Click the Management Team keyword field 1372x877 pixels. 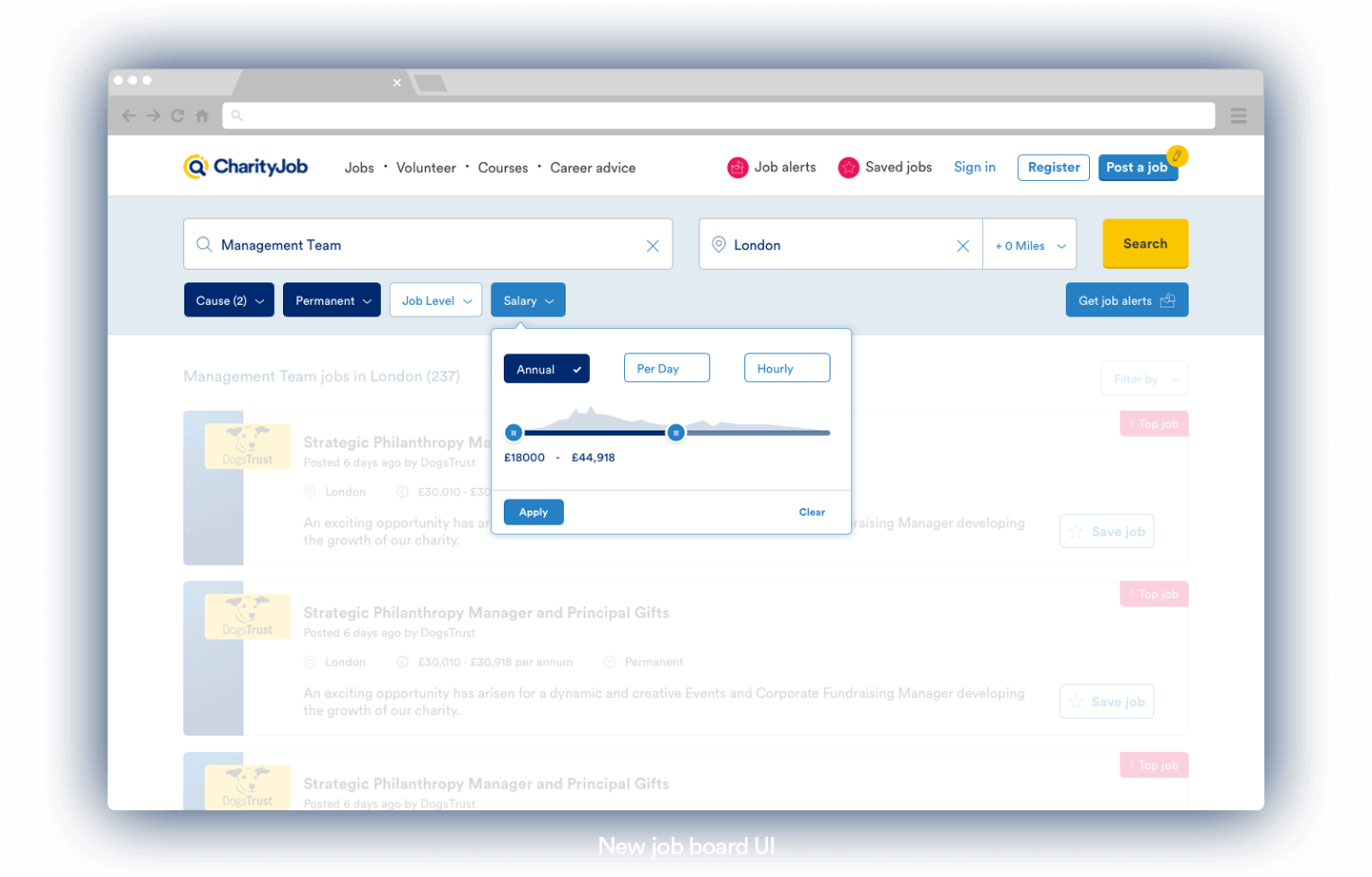pyautogui.click(x=428, y=245)
